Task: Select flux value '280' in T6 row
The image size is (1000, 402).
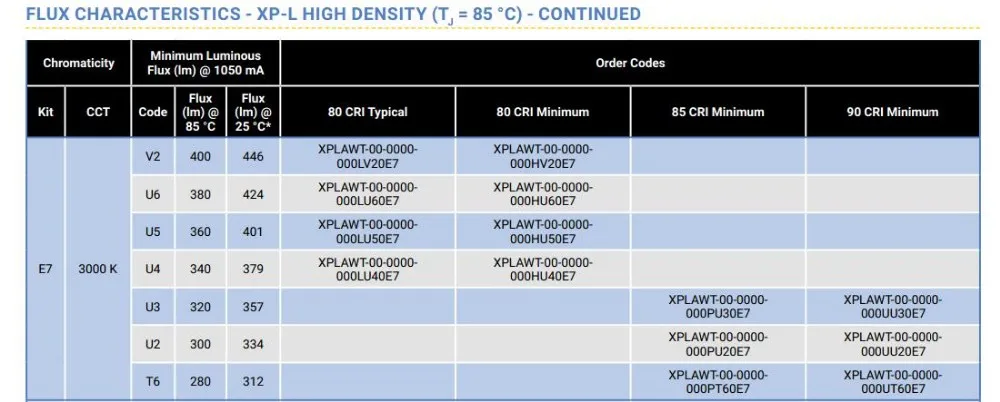Action: pos(200,382)
